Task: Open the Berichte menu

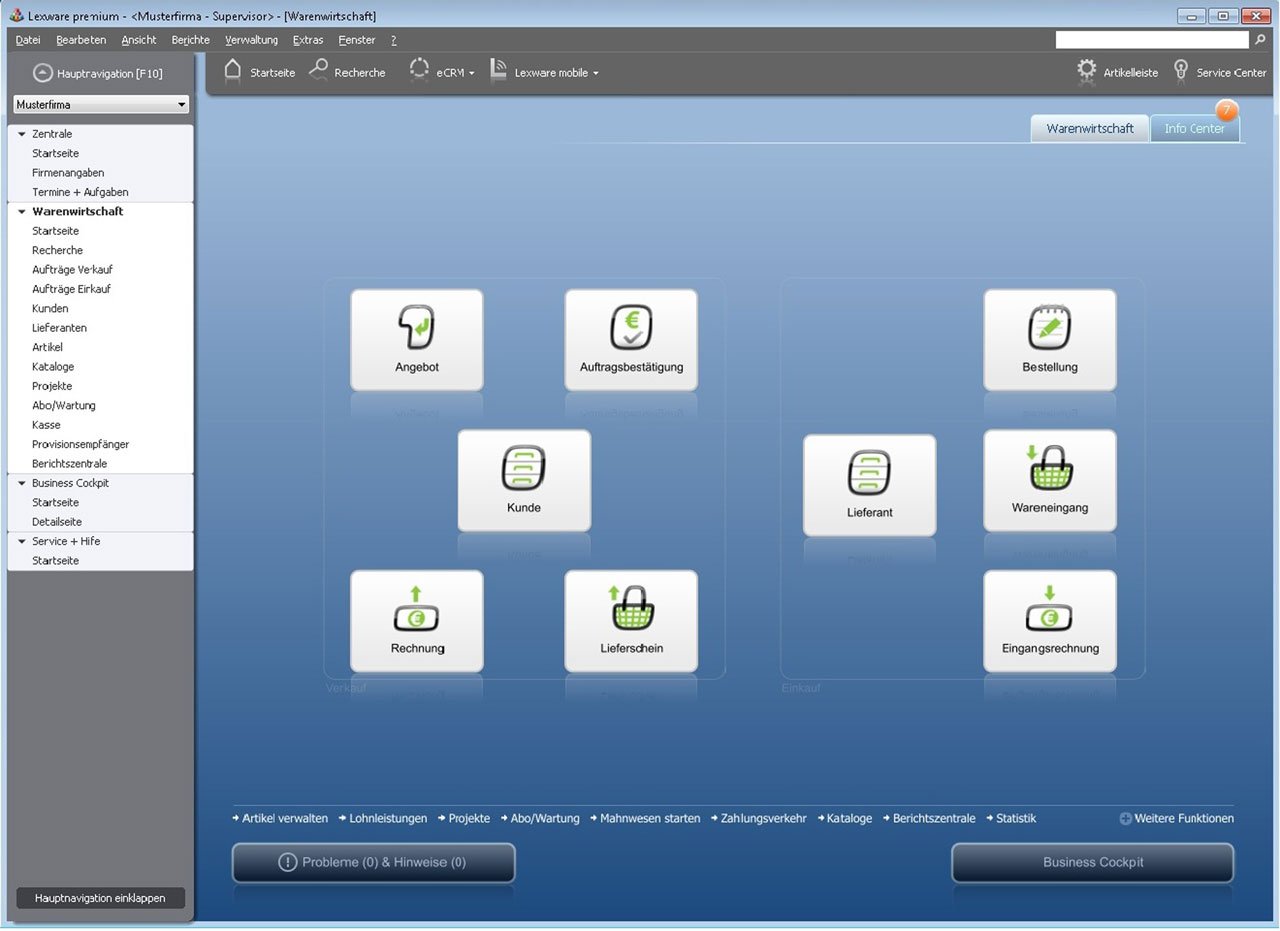Action: [x=191, y=40]
